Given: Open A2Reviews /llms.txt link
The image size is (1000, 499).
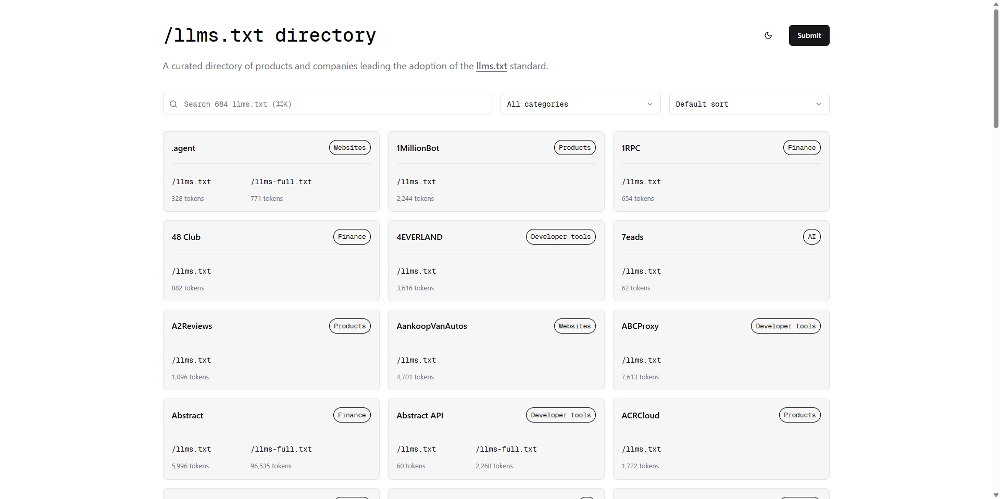Looking at the screenshot, I should (191, 361).
